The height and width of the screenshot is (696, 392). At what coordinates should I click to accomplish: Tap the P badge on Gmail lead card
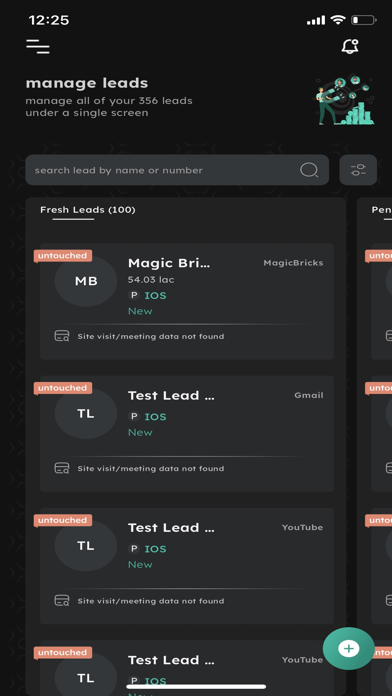tap(134, 416)
